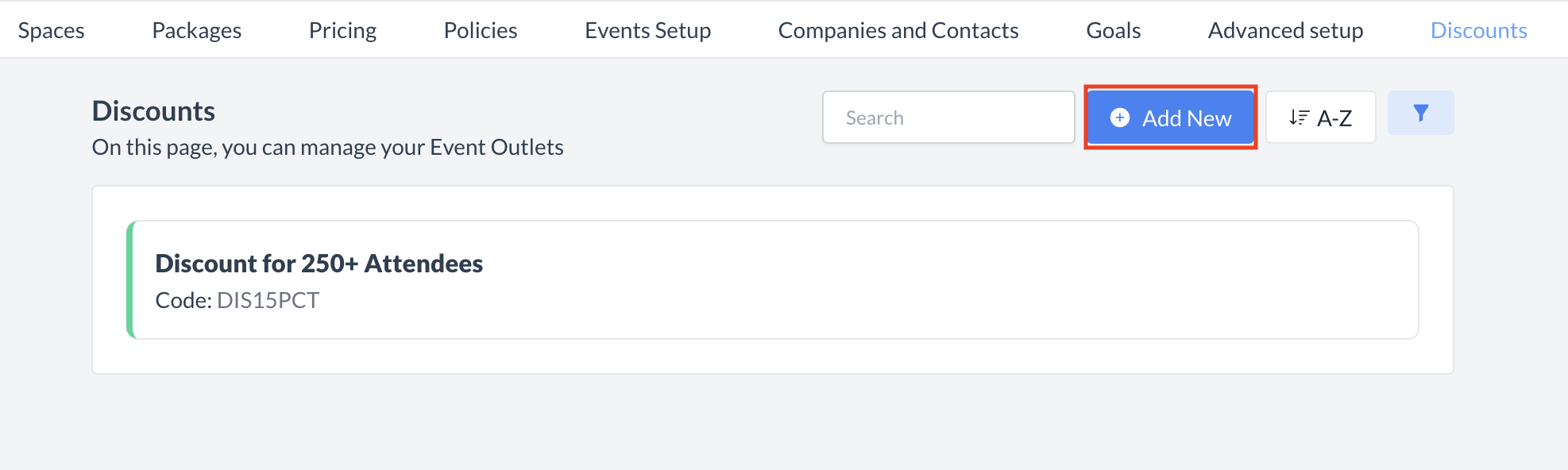
Task: Click the plus icon in Add New
Action: point(1119,118)
